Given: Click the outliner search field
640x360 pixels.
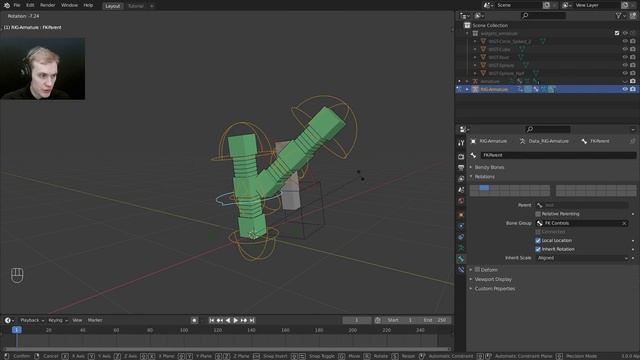Looking at the screenshot, I should 543,16.
